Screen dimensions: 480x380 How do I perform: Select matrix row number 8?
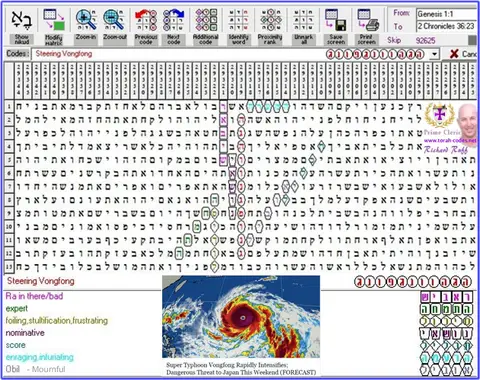coord(9,200)
